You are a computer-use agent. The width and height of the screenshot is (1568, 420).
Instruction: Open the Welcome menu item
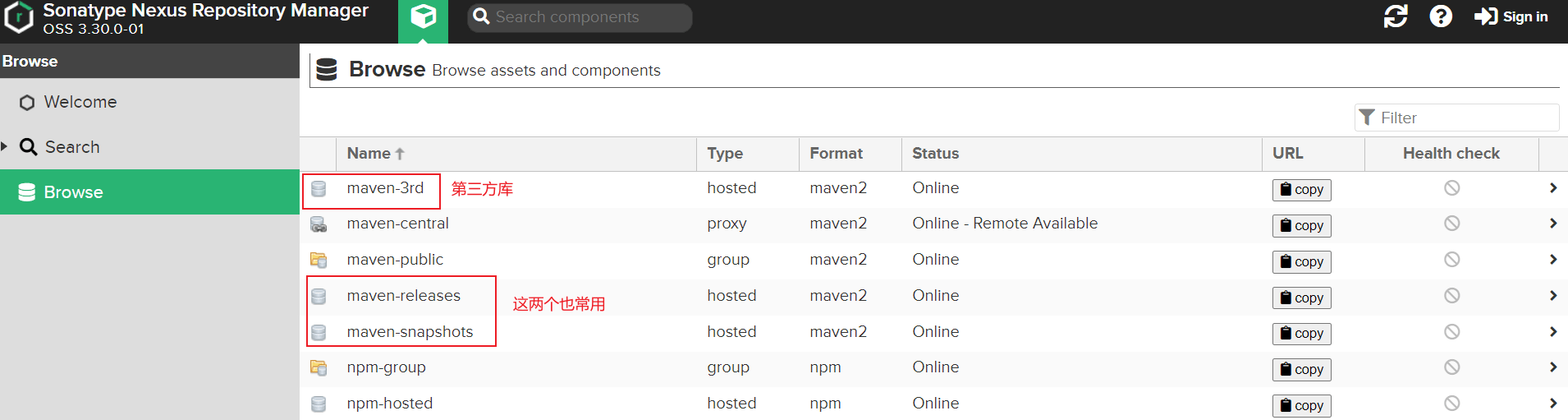click(x=149, y=102)
